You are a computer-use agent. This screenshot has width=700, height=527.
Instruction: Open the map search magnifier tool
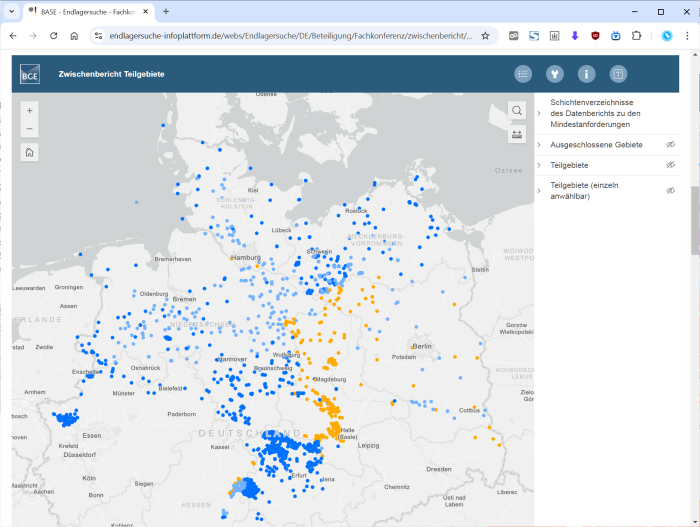tap(517, 110)
